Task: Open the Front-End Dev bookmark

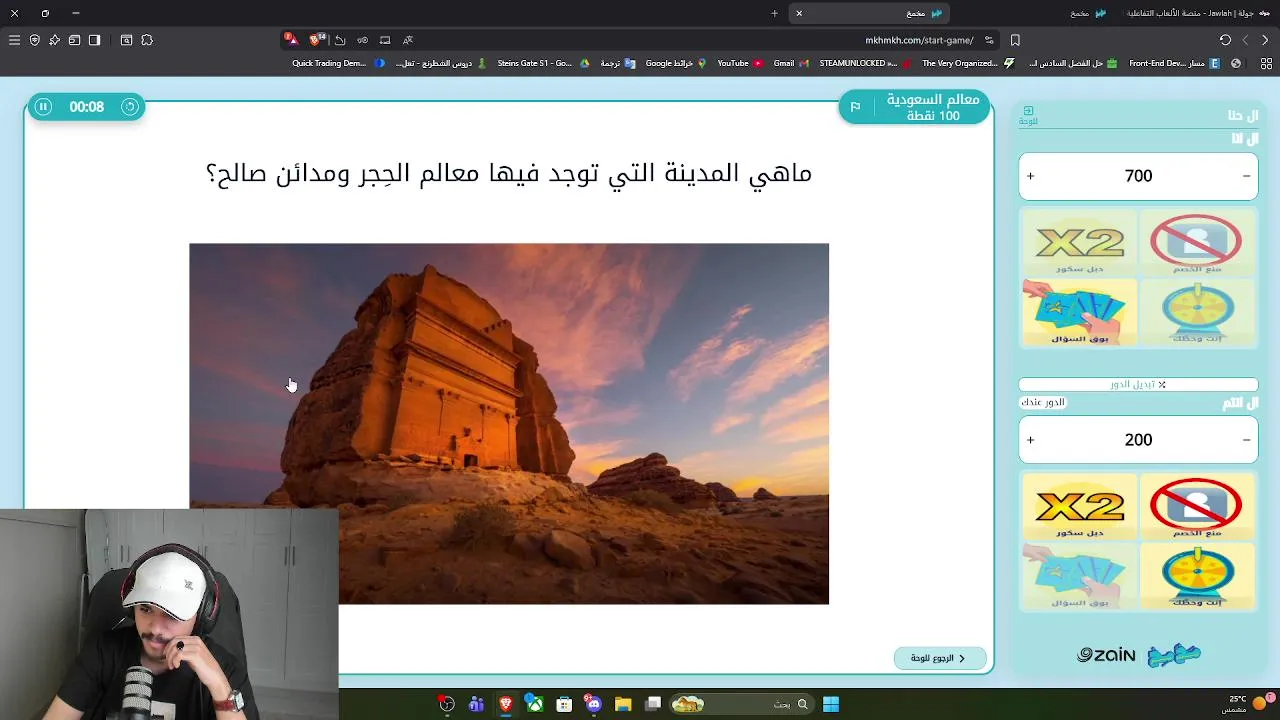Action: coord(1174,63)
